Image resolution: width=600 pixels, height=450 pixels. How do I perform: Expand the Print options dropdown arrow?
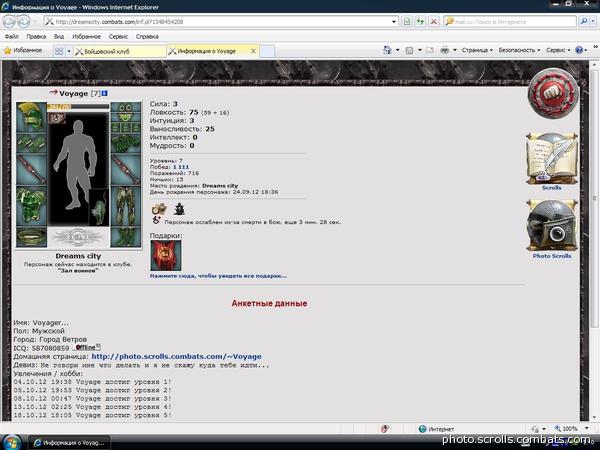pos(455,50)
